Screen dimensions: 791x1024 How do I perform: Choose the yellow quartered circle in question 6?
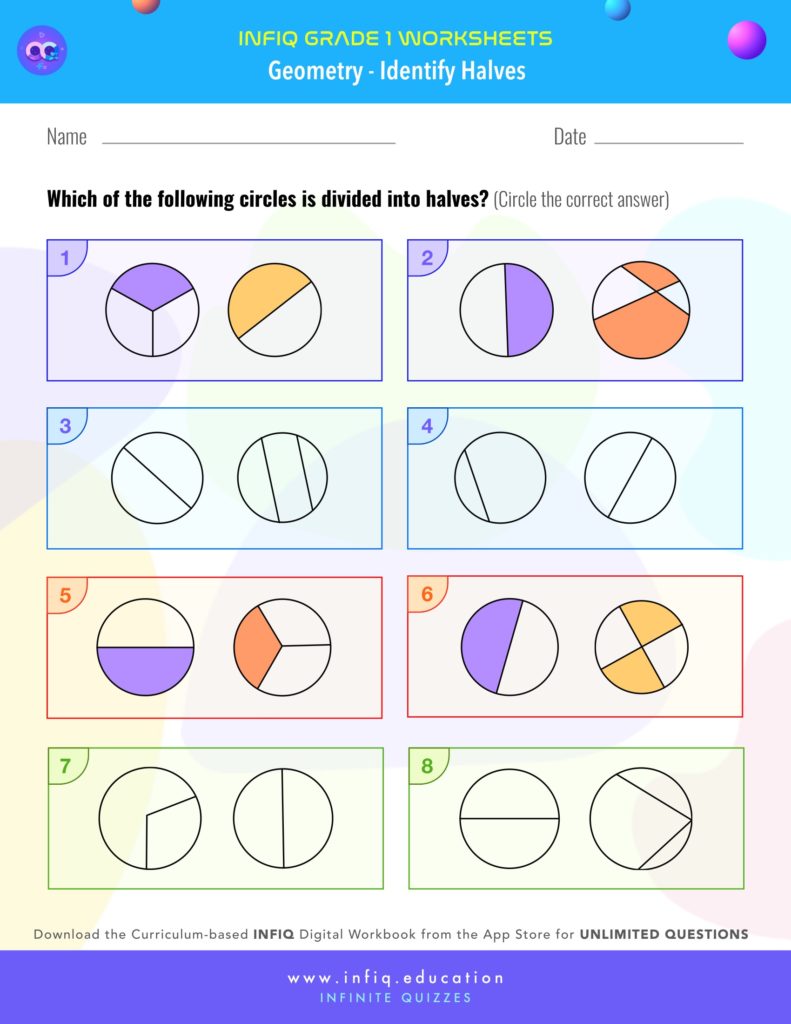tap(641, 647)
